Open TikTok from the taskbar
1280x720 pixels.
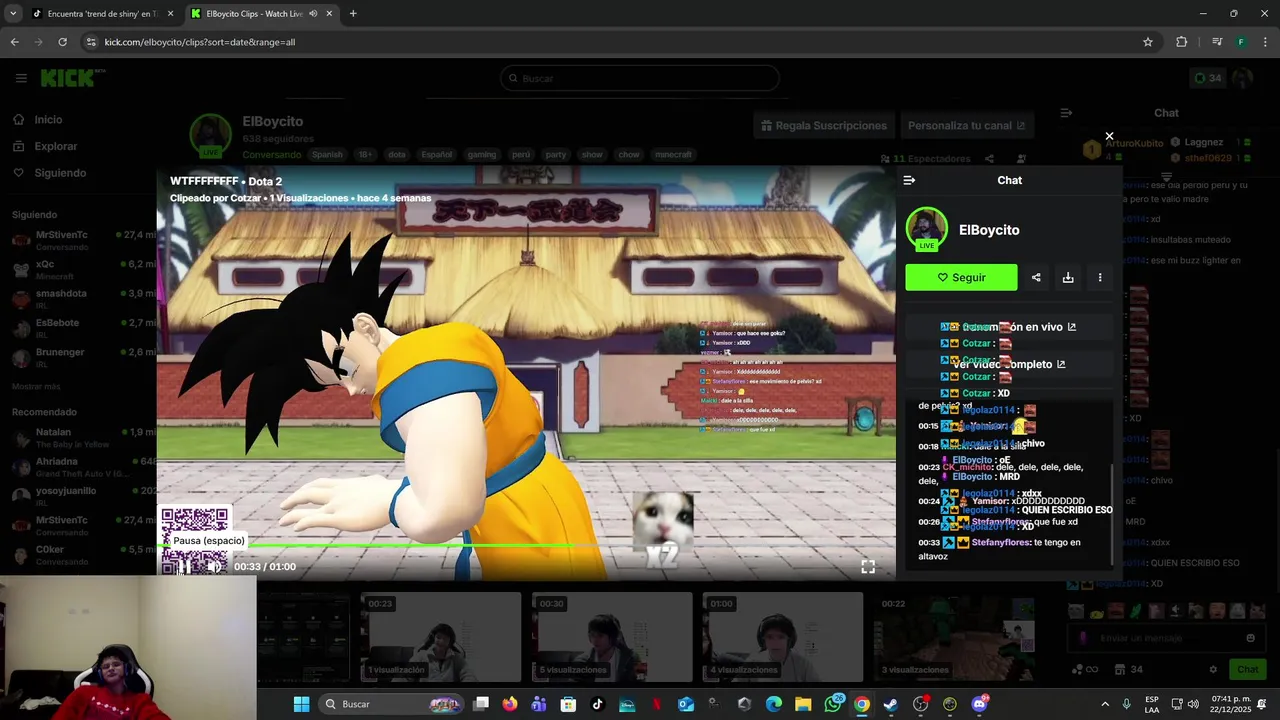tap(598, 704)
